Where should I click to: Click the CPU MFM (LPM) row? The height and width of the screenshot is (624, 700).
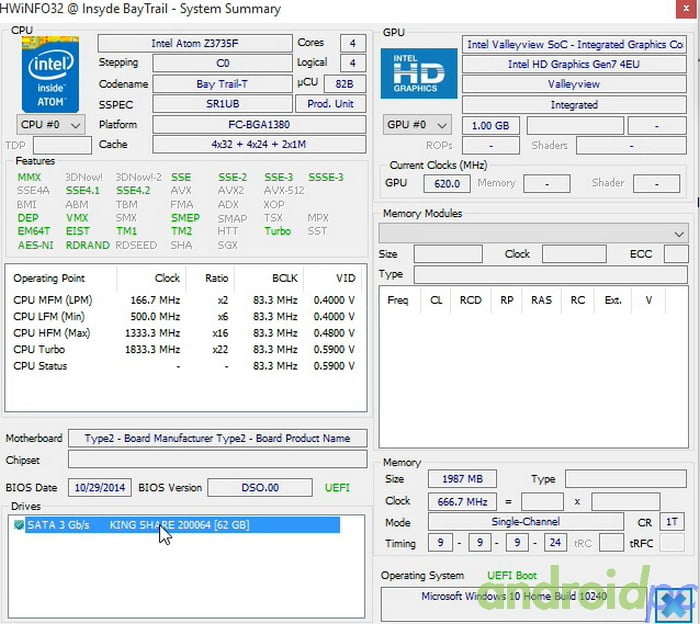(x=184, y=300)
